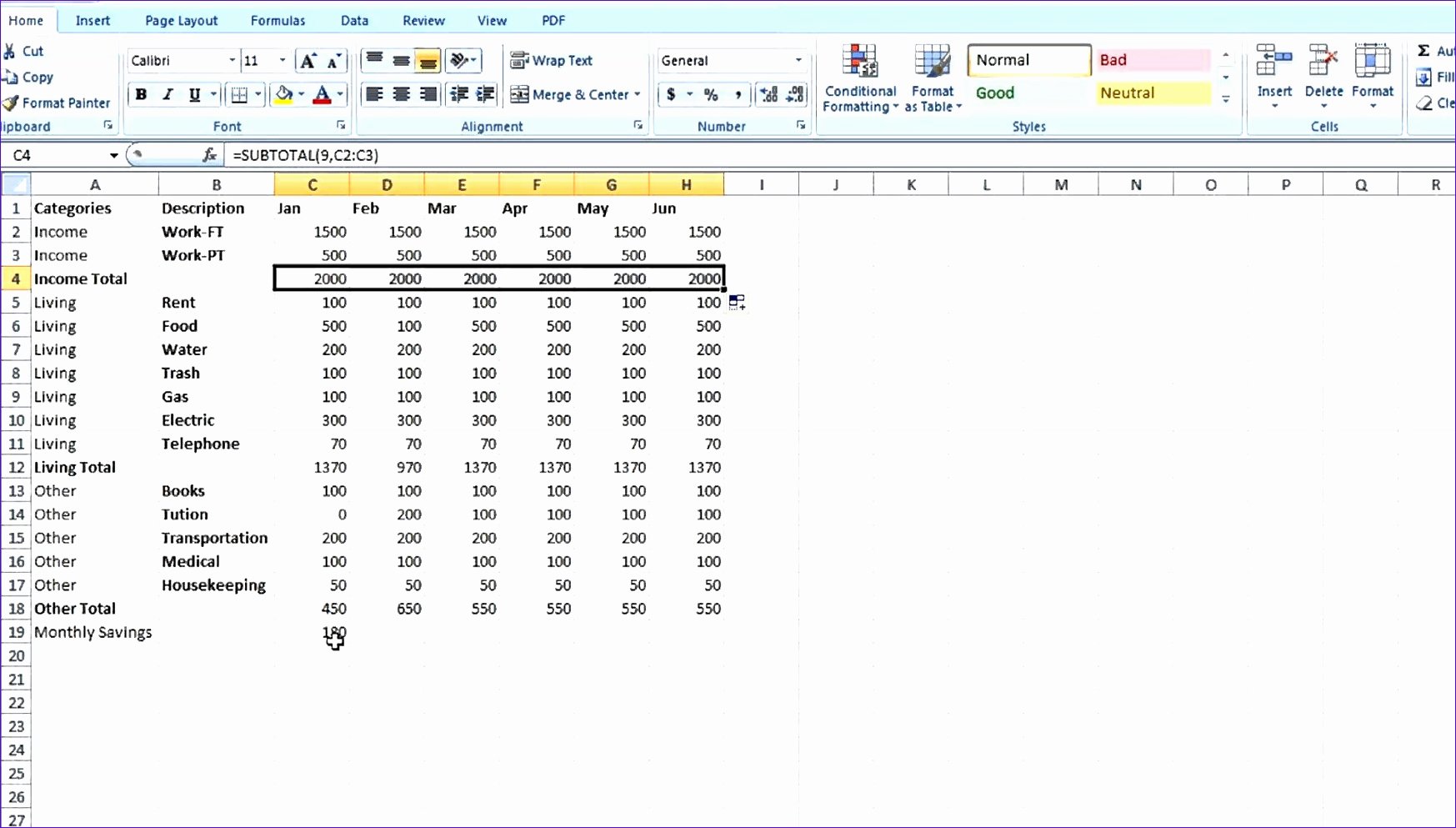Toggle Underline formatting

click(194, 94)
